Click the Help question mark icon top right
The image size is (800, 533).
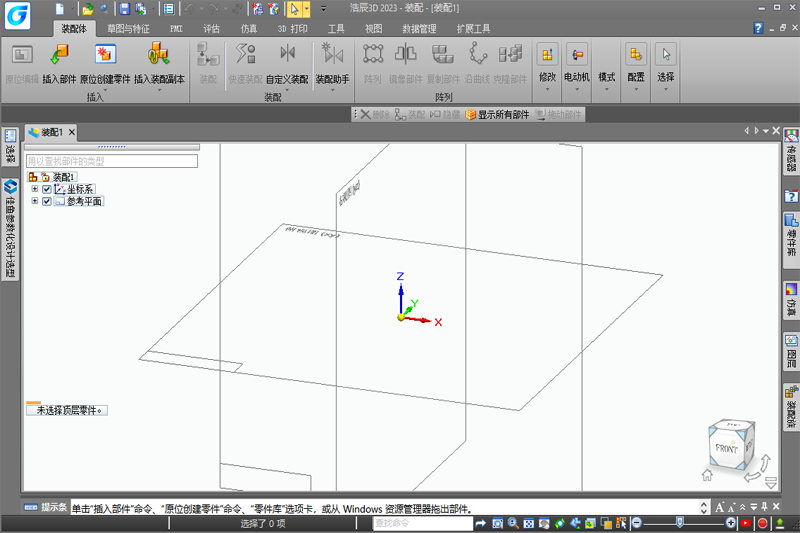[758, 28]
